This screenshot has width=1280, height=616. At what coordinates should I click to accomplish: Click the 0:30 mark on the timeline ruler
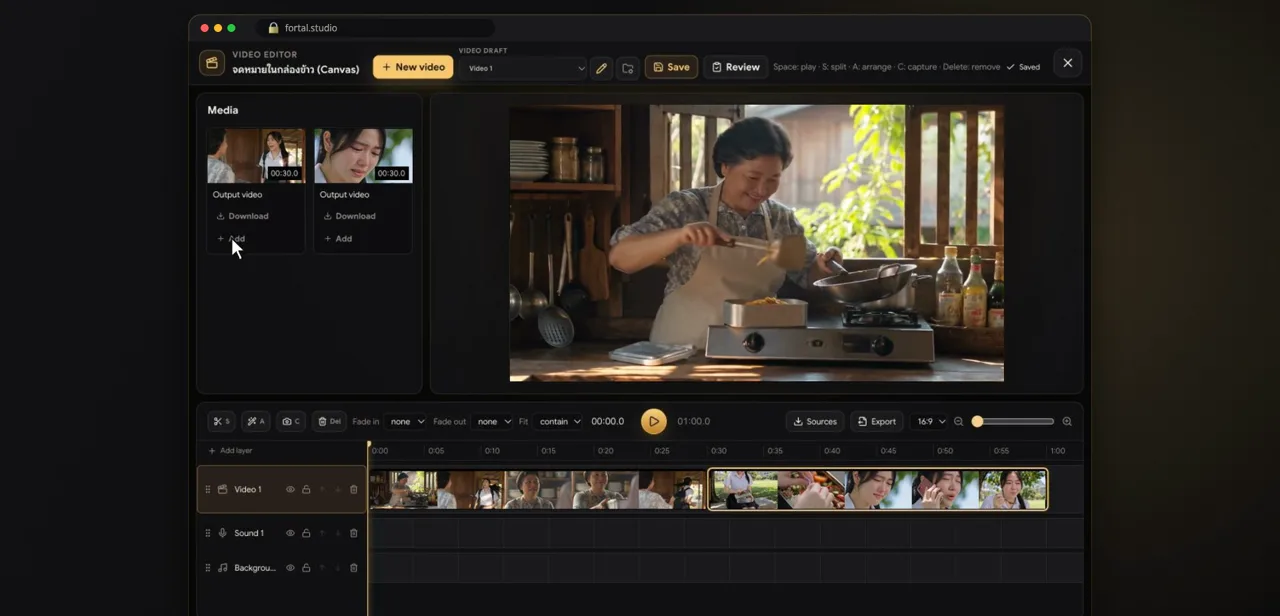718,451
